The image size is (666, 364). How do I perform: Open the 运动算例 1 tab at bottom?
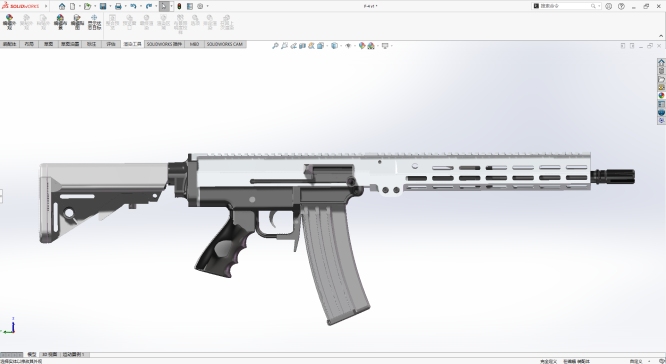[x=74, y=354]
